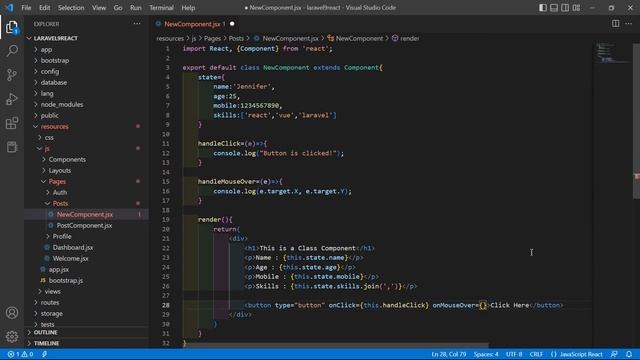Open the Selection menu
Image resolution: width=640 pixels, height=360 pixels.
pos(71,8)
